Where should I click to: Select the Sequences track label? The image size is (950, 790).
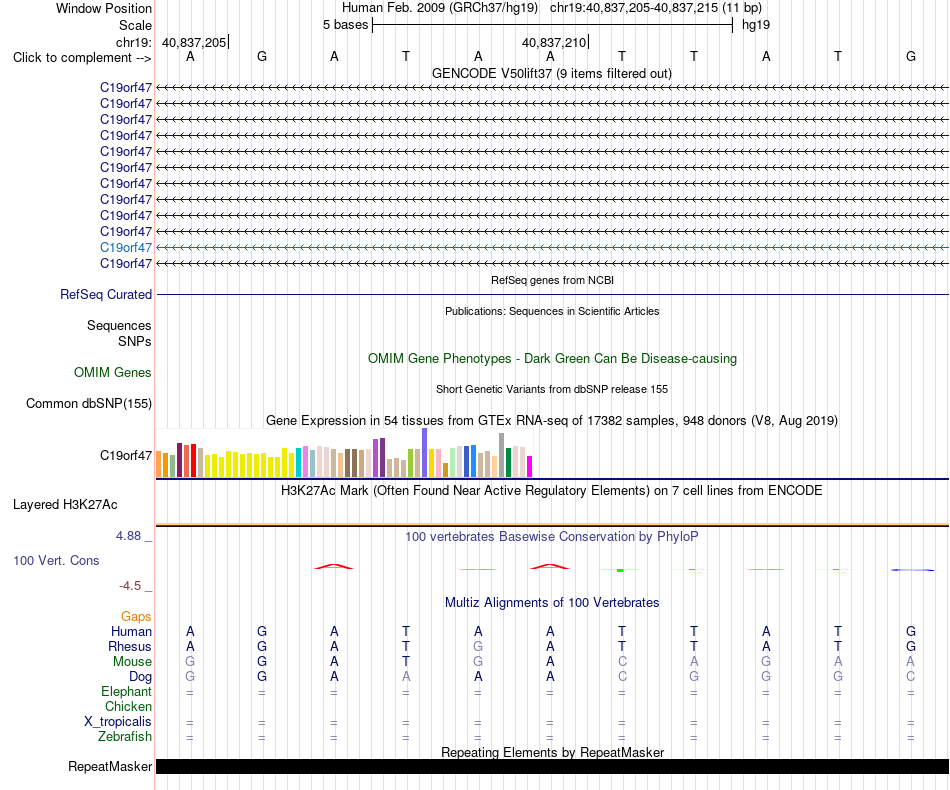point(119,325)
